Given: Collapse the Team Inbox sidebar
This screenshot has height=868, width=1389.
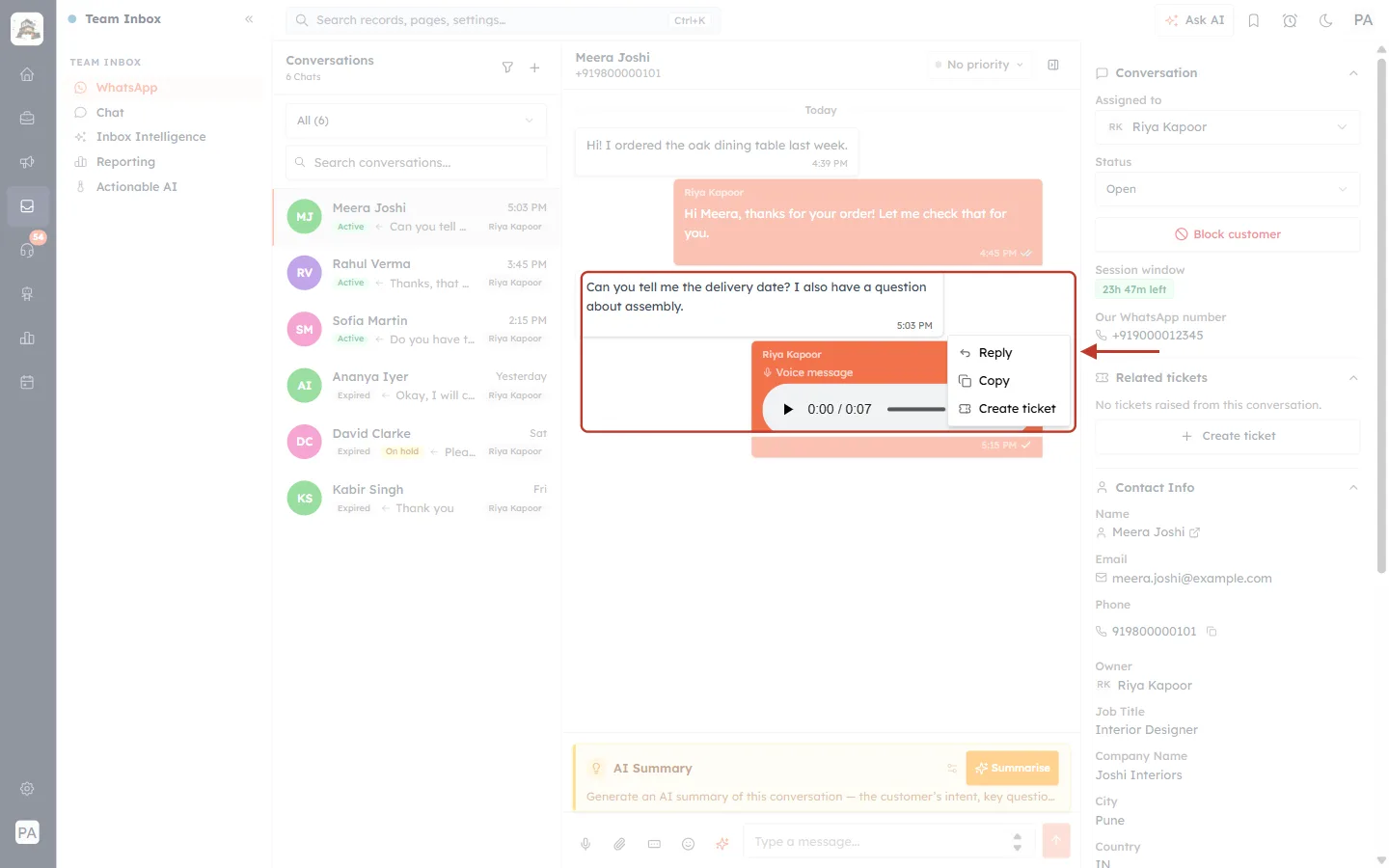Looking at the screenshot, I should point(249,19).
